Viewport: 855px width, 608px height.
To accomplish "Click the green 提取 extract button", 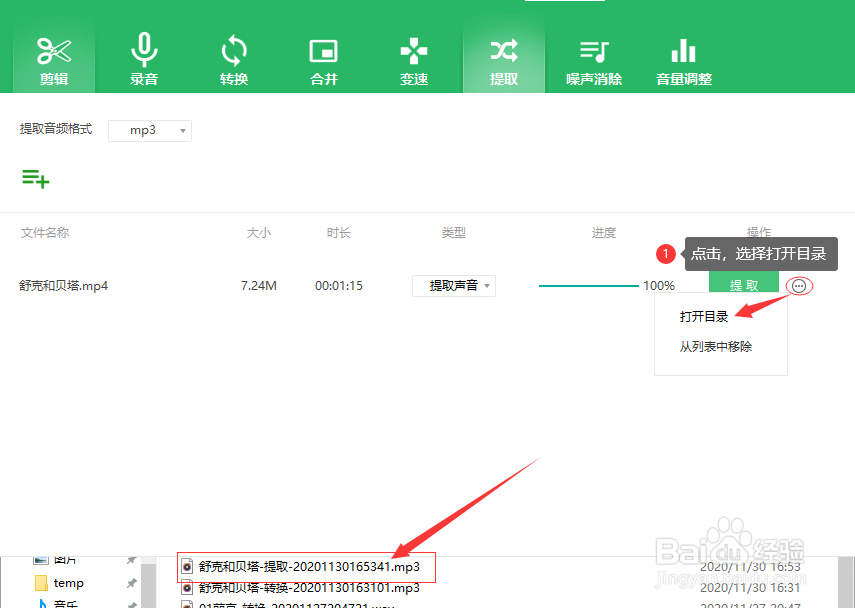I will tap(744, 284).
